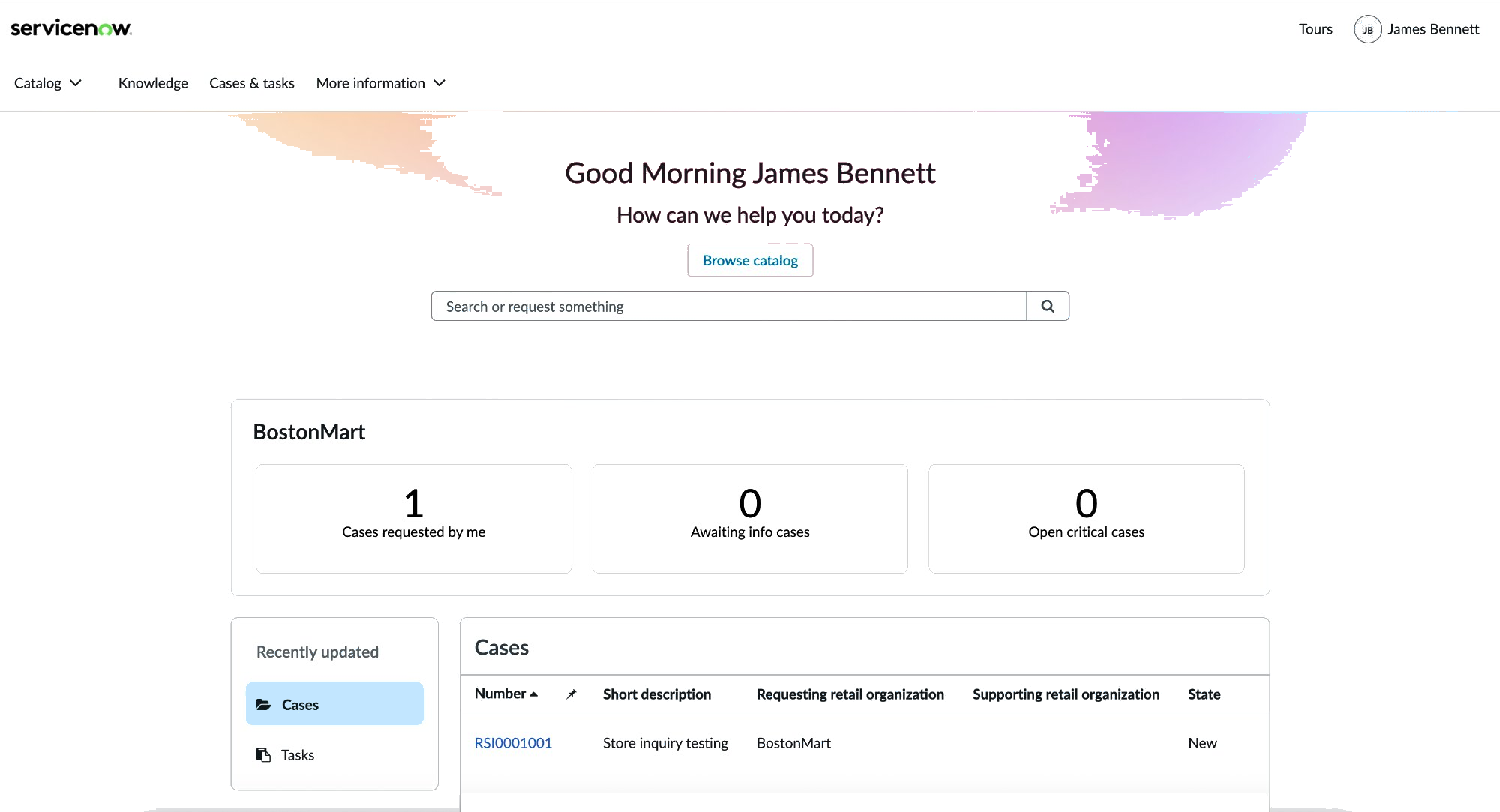The height and width of the screenshot is (812, 1500).
Task: Sort by the Number column header
Action: click(500, 694)
